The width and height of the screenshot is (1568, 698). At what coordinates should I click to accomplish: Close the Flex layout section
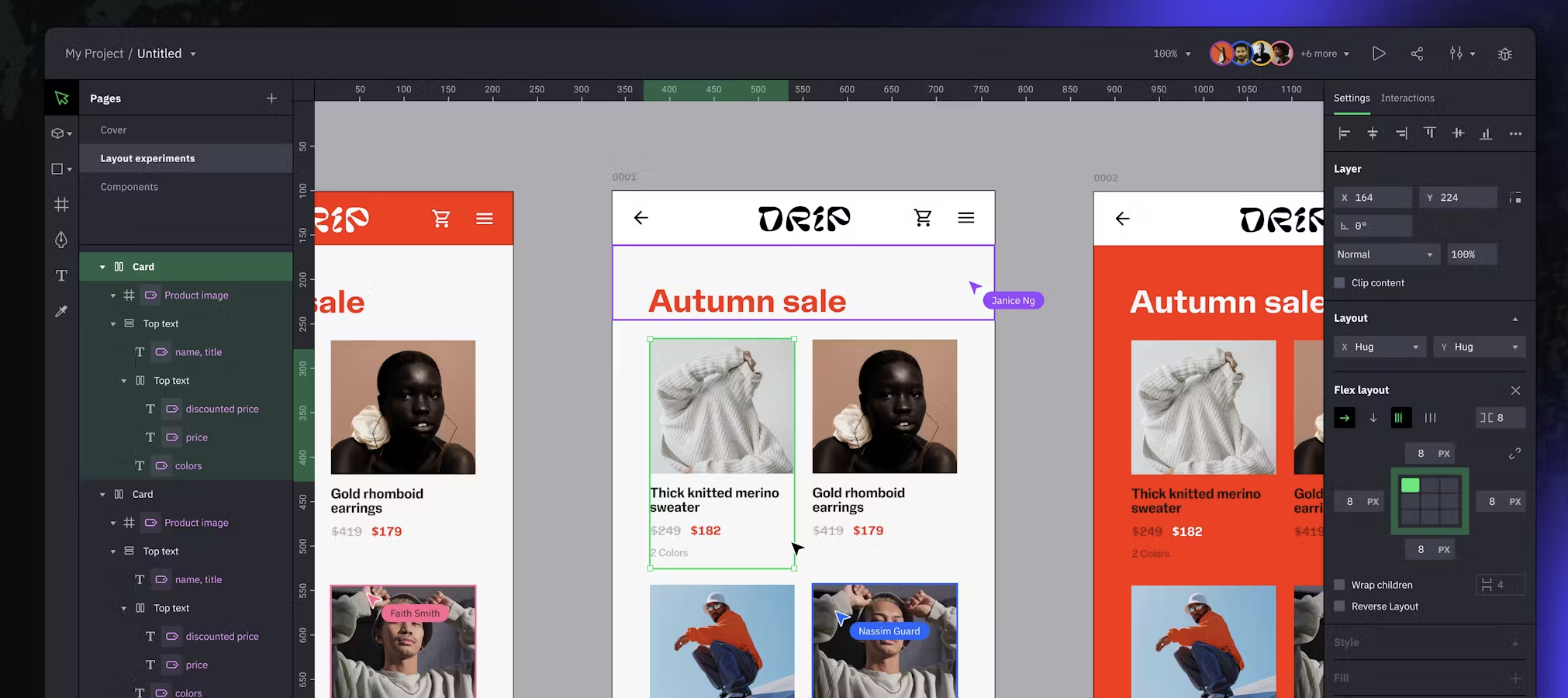[x=1515, y=390]
